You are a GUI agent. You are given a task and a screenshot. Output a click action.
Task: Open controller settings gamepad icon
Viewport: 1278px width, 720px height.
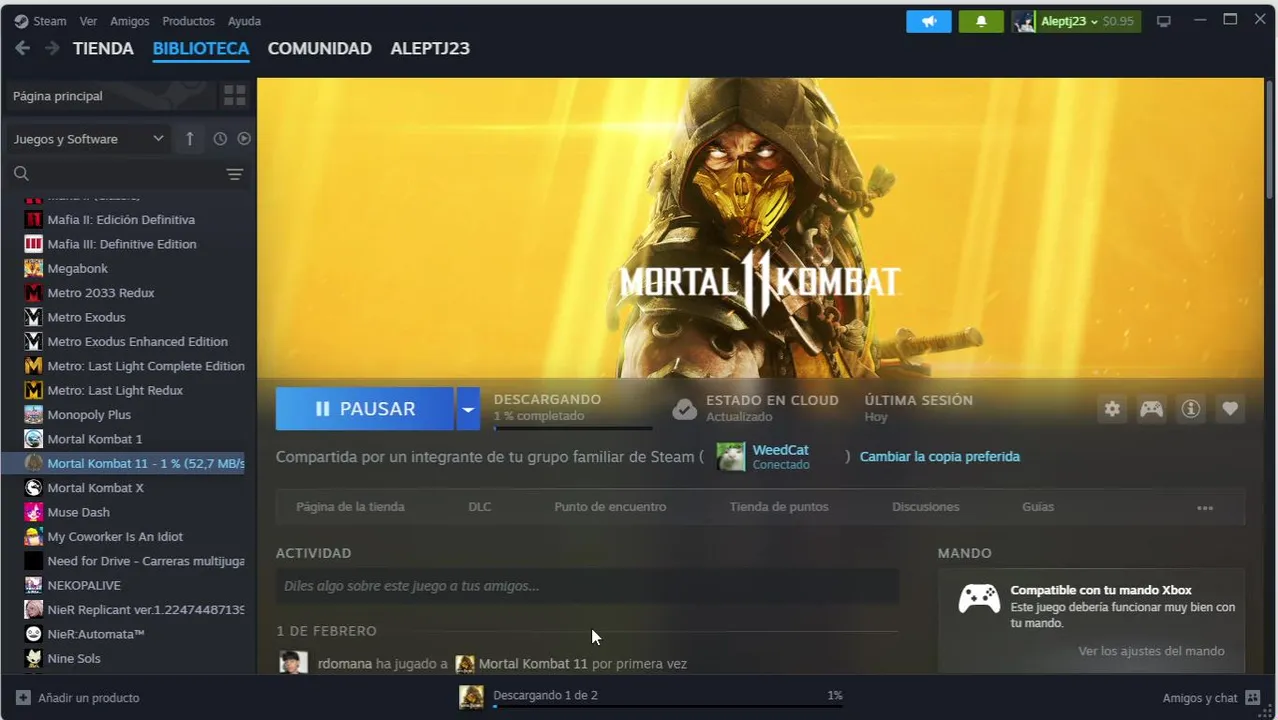tap(1152, 408)
